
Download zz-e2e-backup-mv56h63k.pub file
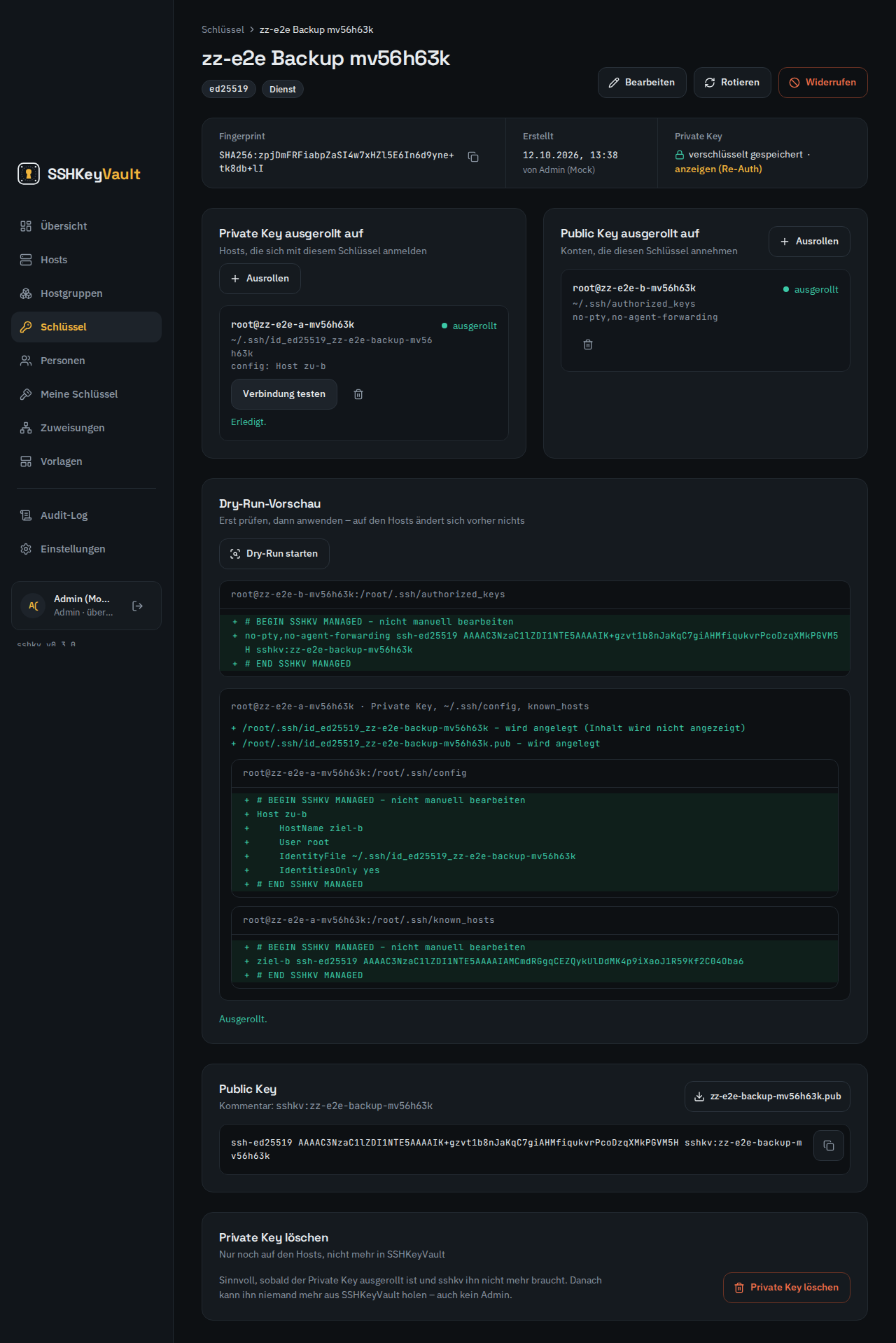767,1097
